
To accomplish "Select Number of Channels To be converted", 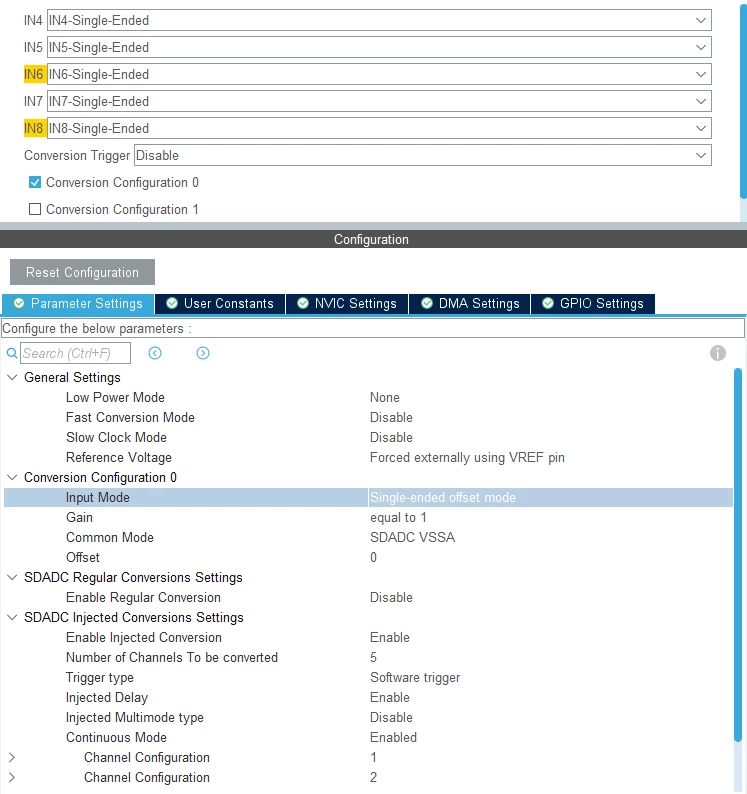I will click(x=368, y=657).
